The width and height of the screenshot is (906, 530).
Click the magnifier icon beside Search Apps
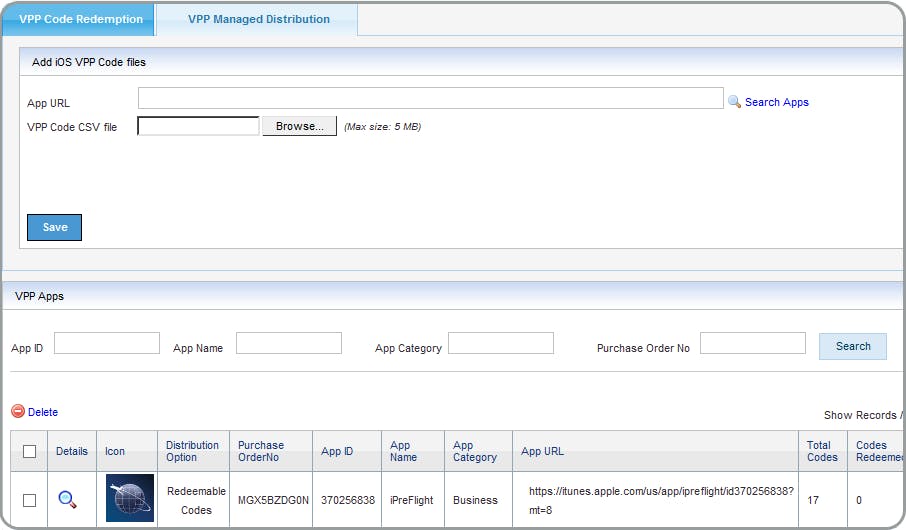pos(734,102)
